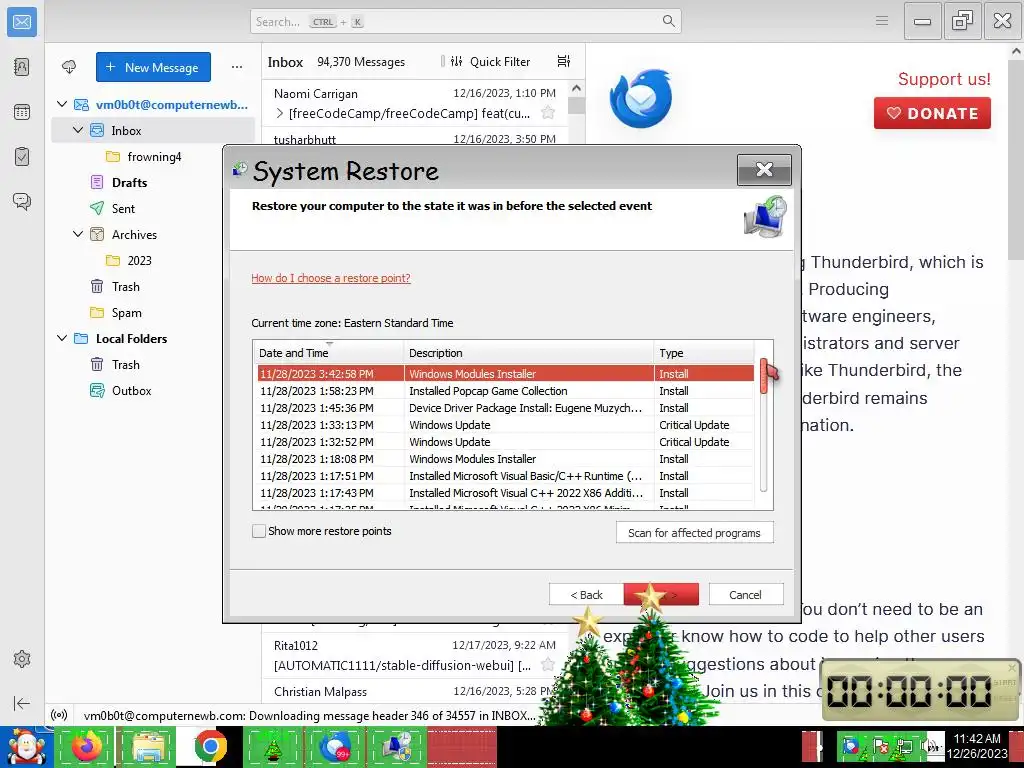Click restore point list scrollbar thumb
The height and width of the screenshot is (768, 1024).
coord(763,376)
